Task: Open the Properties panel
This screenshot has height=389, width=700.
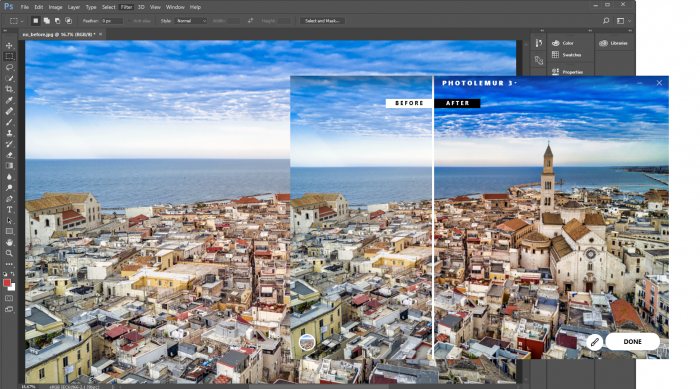Action: pos(568,72)
